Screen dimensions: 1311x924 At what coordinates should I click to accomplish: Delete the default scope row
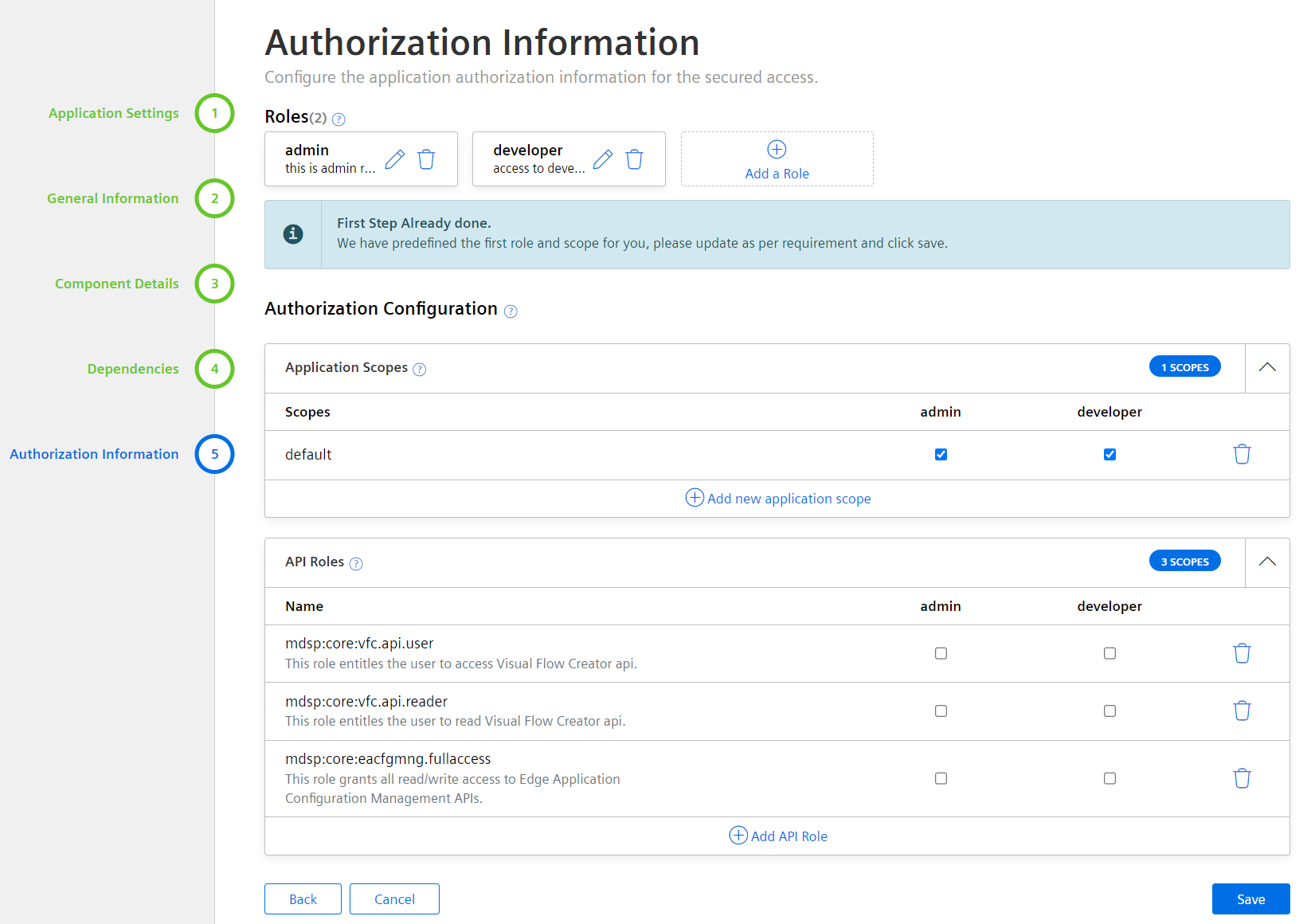[1242, 454]
